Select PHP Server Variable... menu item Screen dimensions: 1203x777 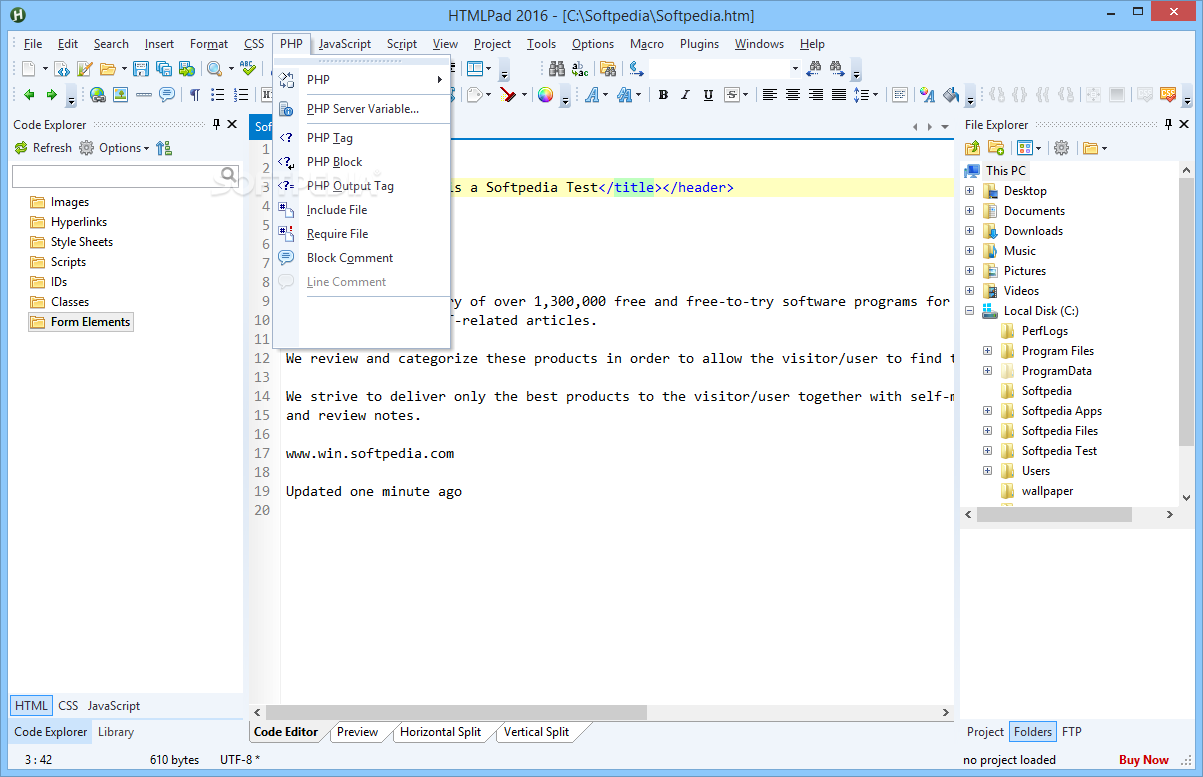(x=362, y=109)
